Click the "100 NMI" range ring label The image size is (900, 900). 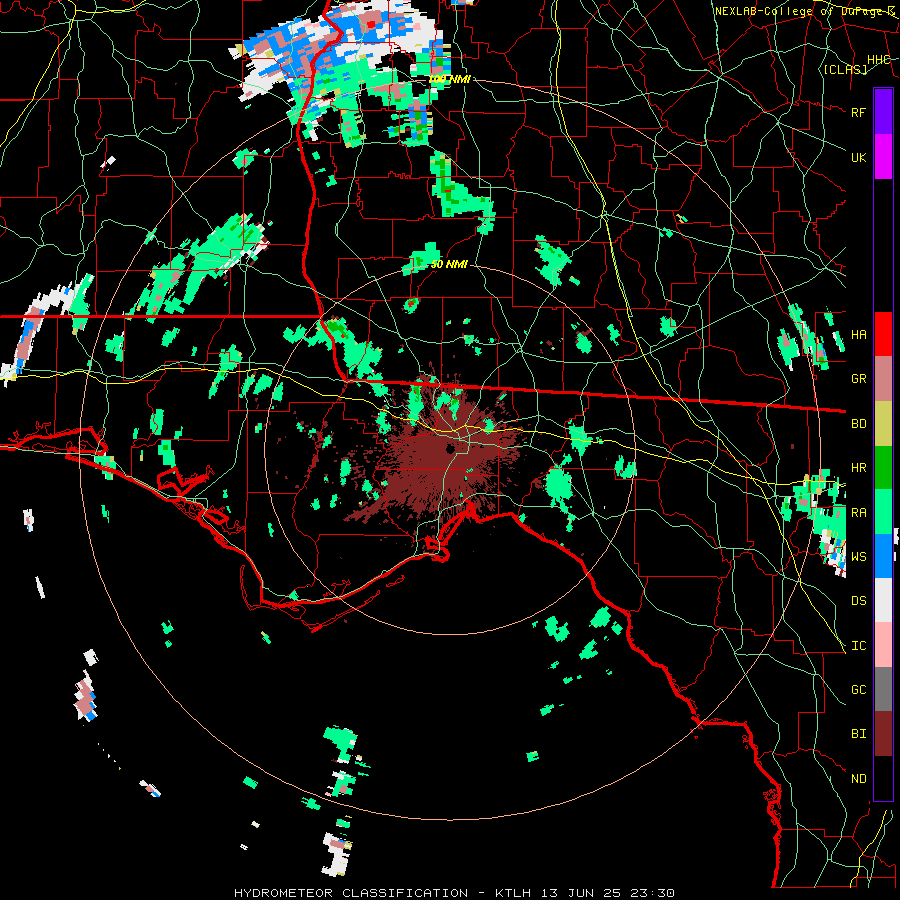click(x=449, y=79)
